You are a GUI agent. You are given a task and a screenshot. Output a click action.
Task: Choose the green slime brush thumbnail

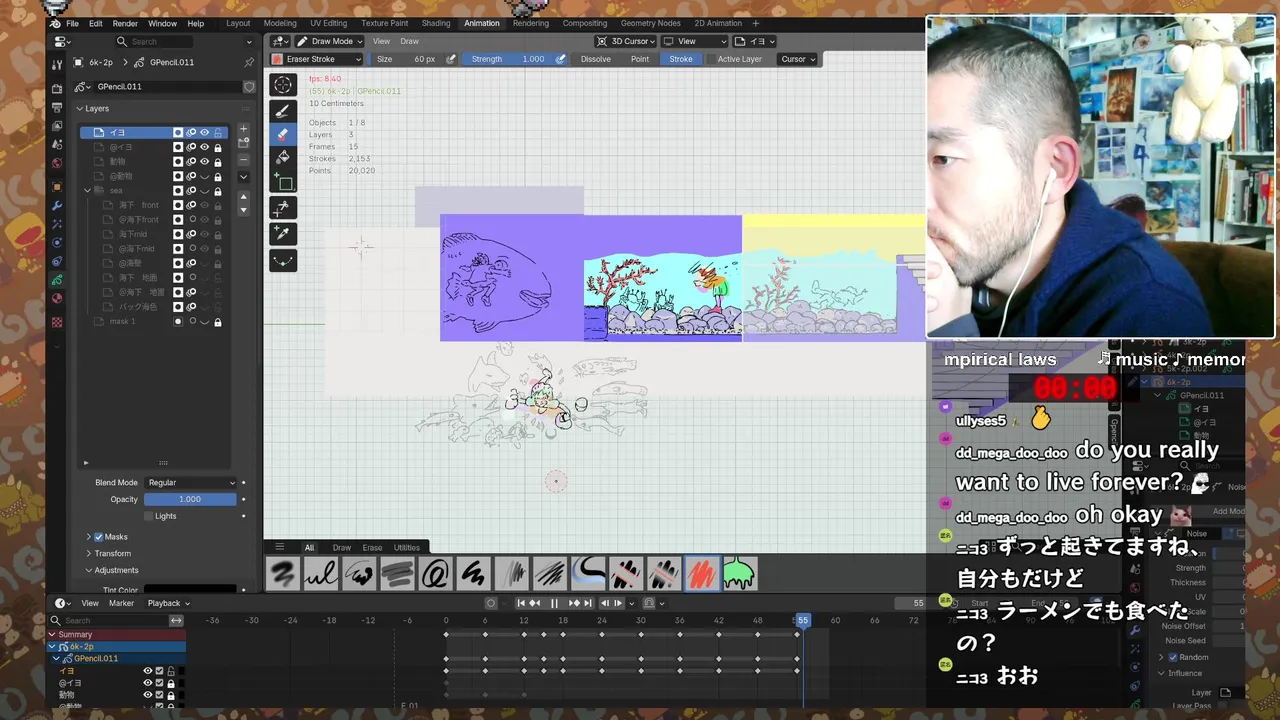pos(740,574)
